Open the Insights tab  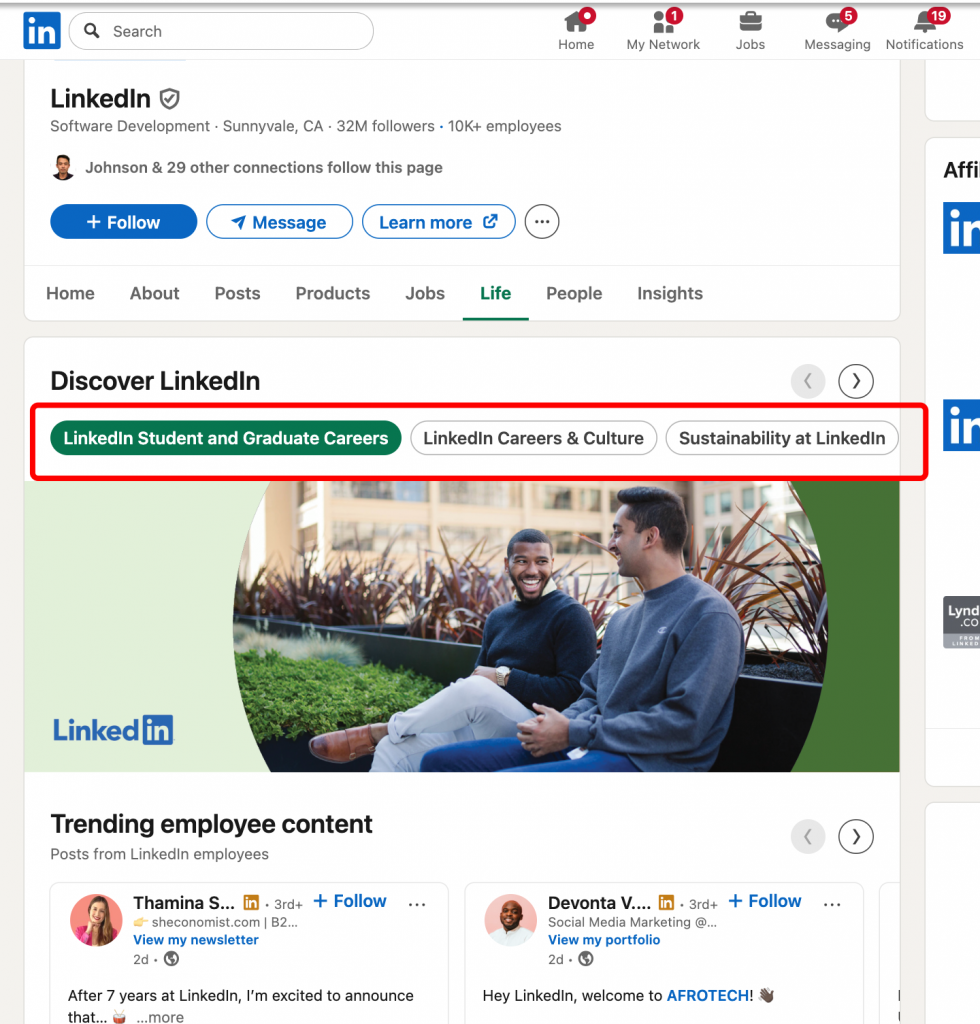pos(669,293)
